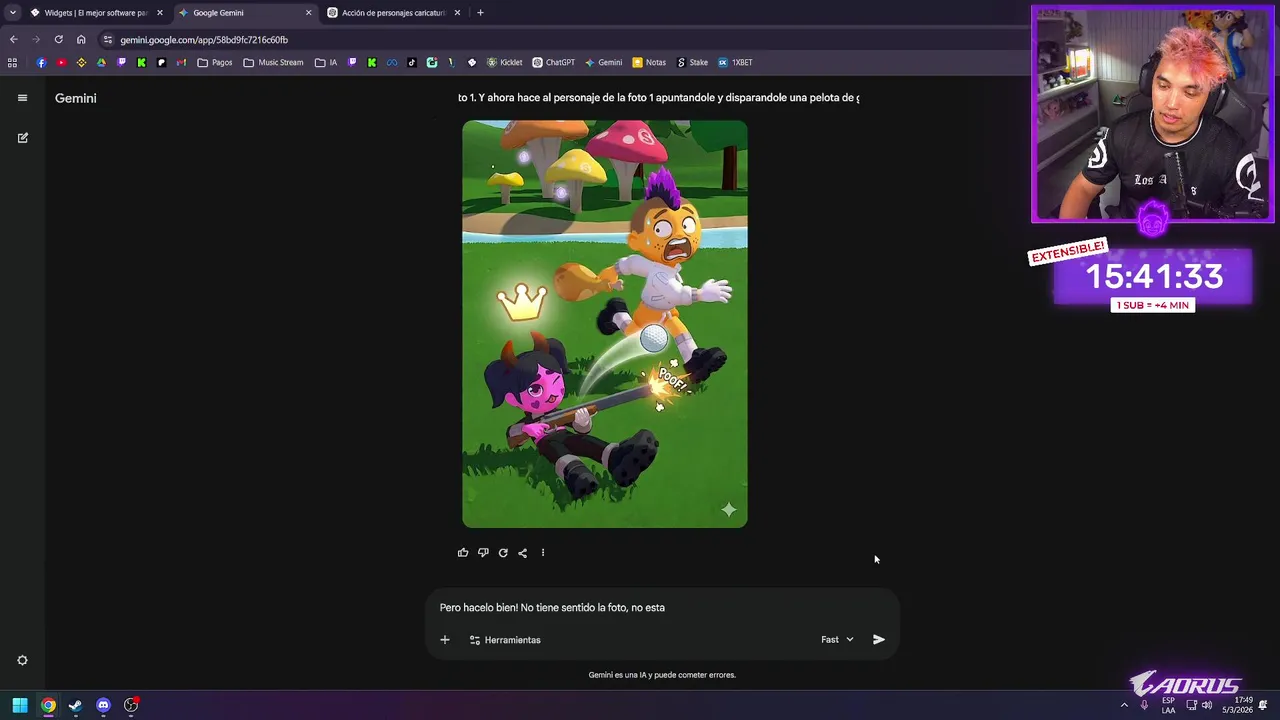Screen dimensions: 1280x720
Task: Expand the tab search dropdown
Action: coord(12,13)
